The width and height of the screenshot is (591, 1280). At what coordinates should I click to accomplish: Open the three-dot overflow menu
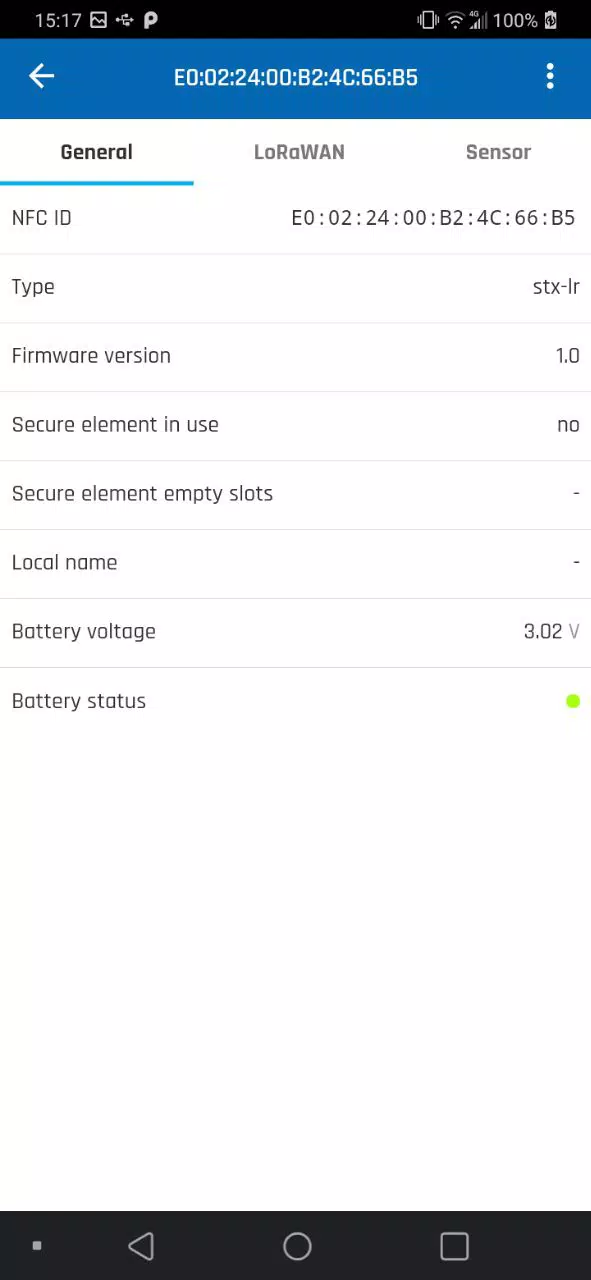[550, 76]
